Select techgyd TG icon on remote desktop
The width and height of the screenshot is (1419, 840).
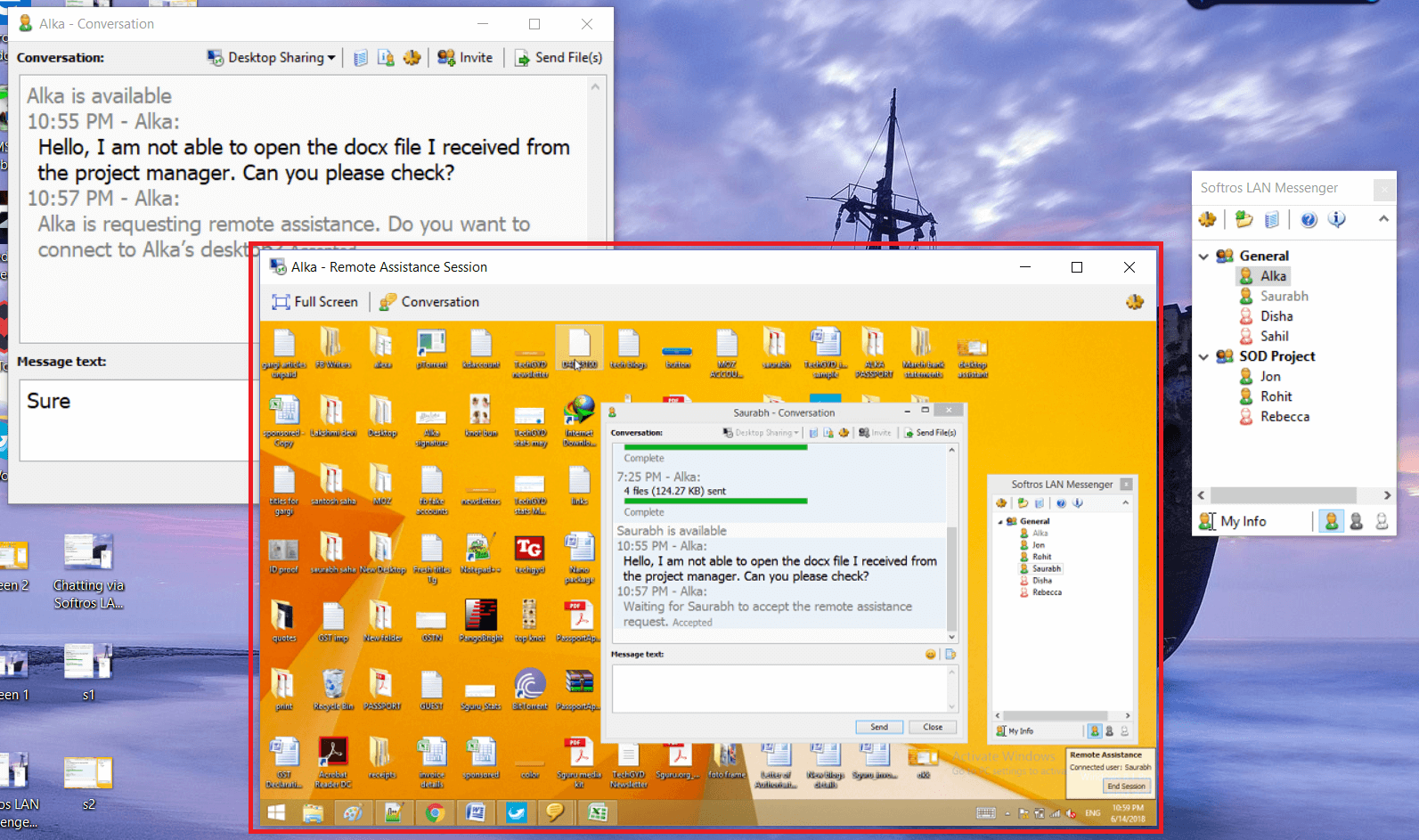tap(529, 553)
